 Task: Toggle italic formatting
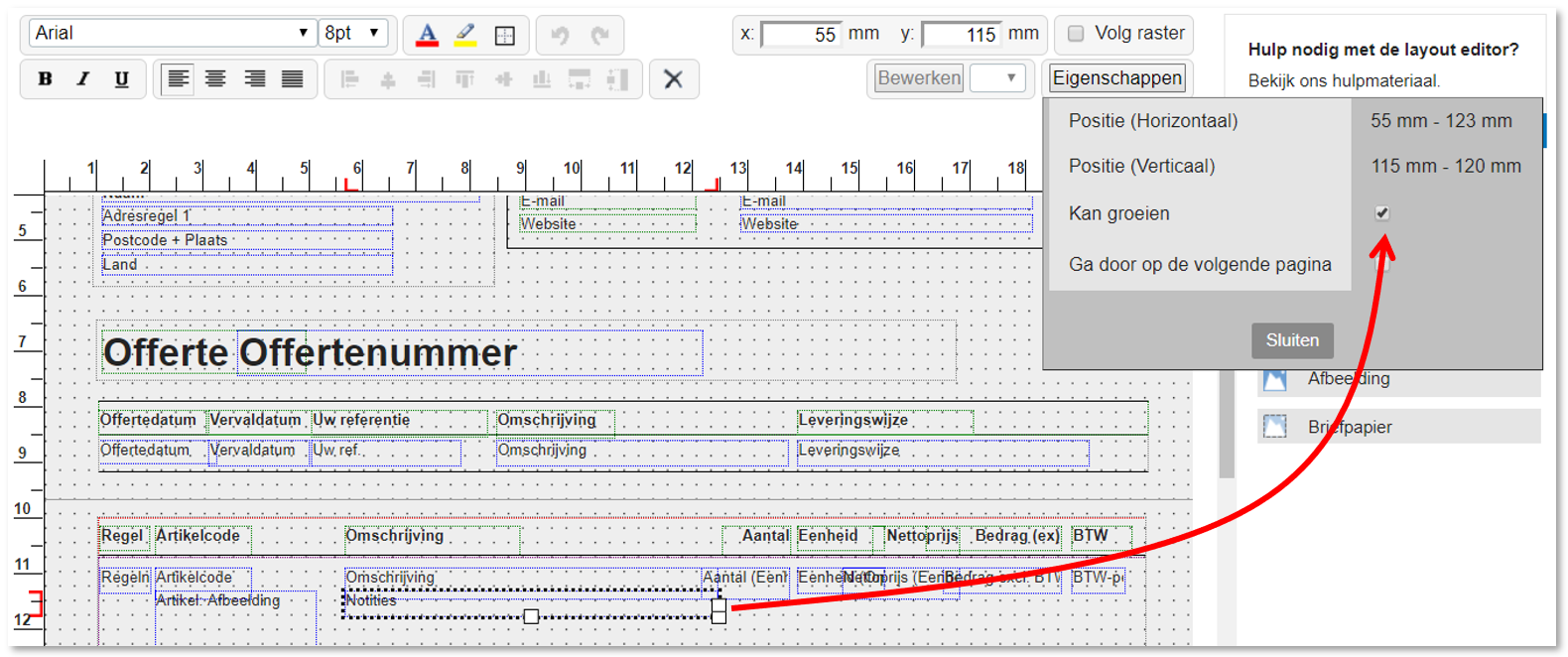83,79
